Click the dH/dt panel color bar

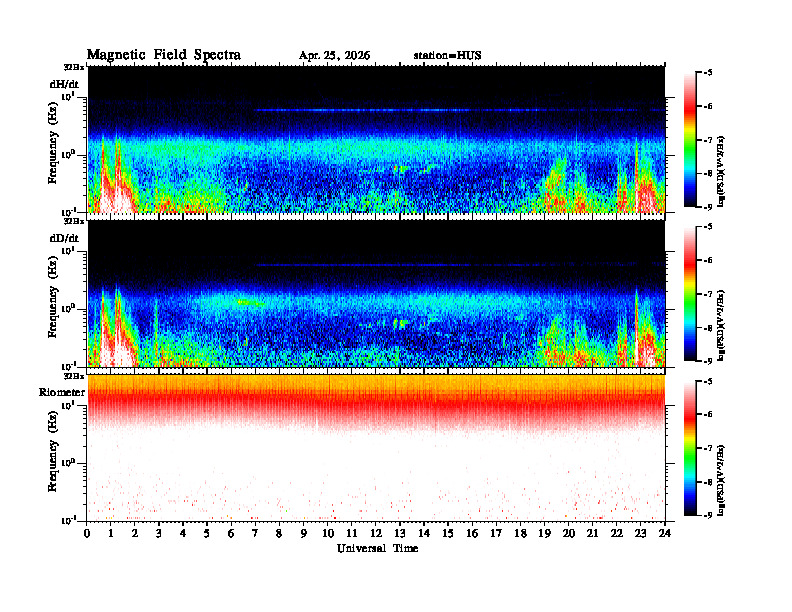click(x=690, y=140)
